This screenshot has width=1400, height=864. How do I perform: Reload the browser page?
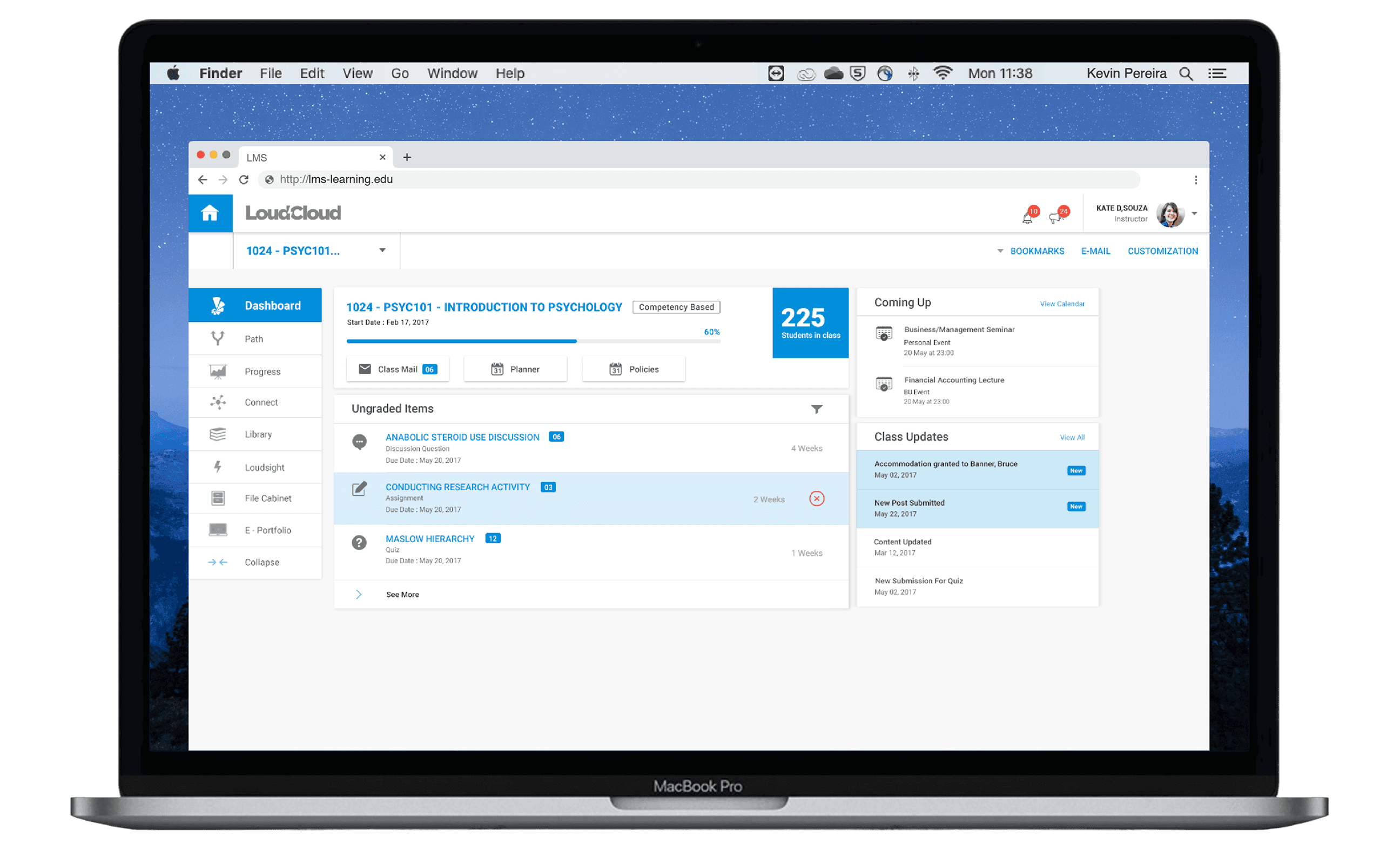tap(244, 179)
